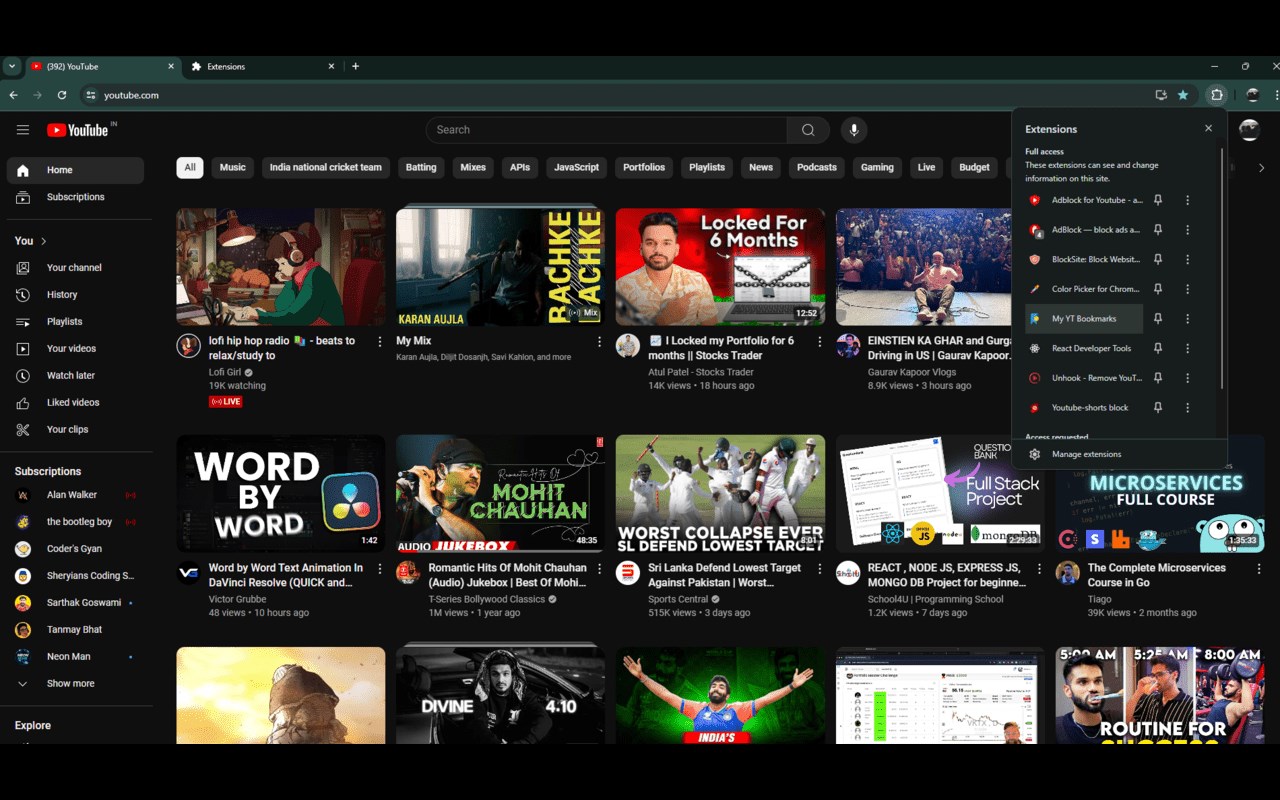Open the tab search dropdown arrow
Screen dimensions: 1280x800
point(12,66)
